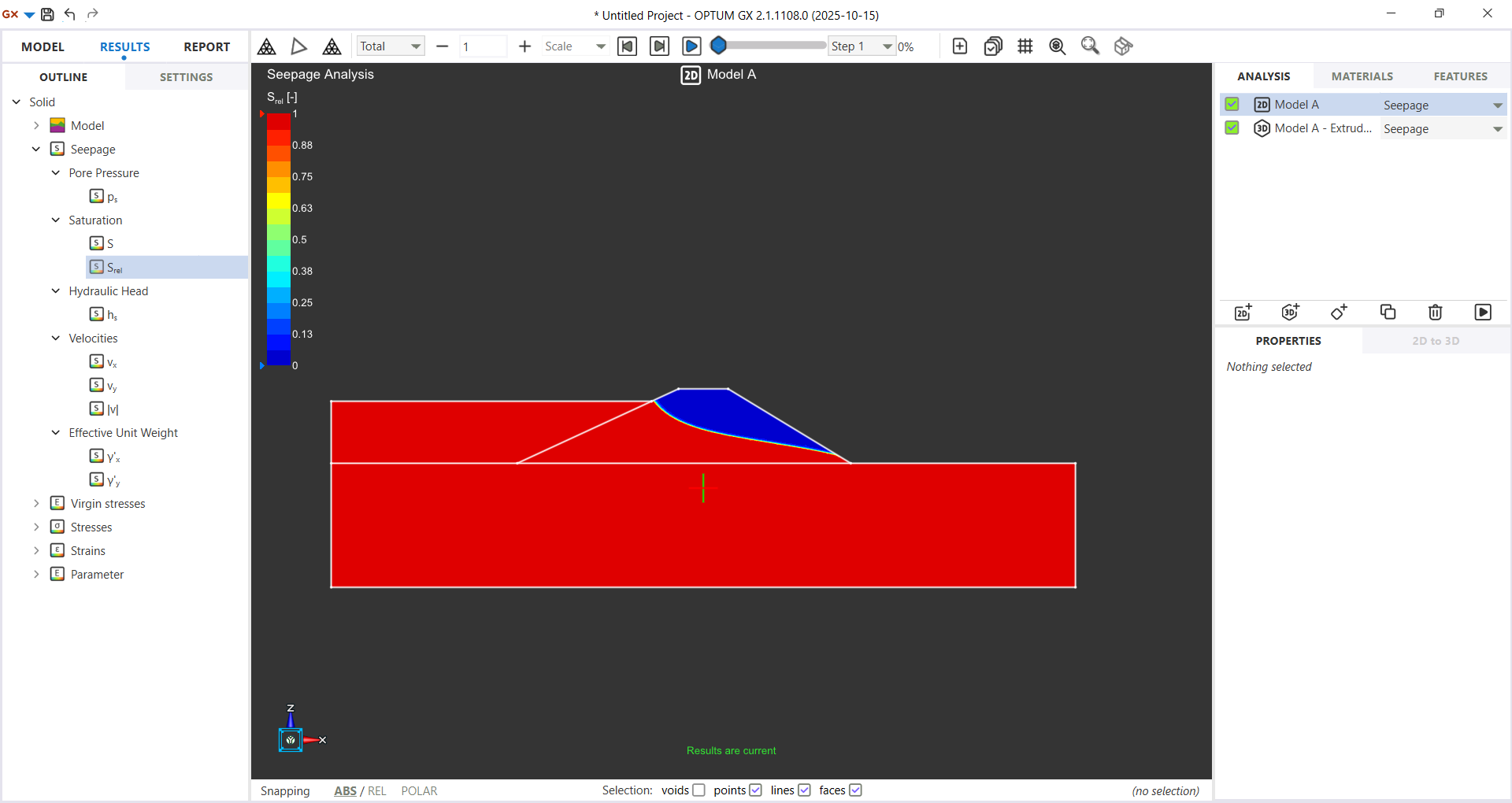Disable points selection checkbox

(x=756, y=790)
